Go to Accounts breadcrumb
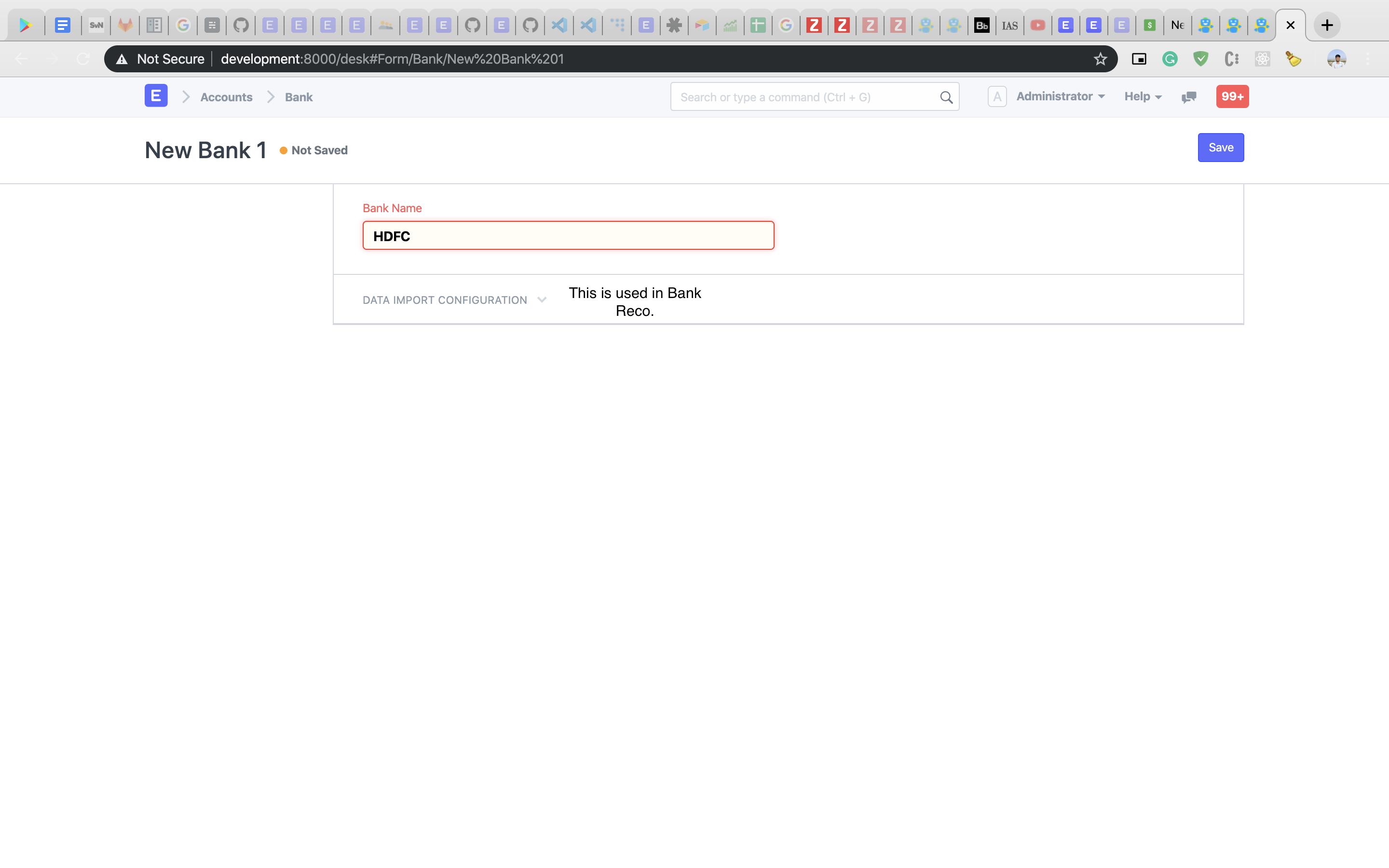This screenshot has width=1389, height=868. (226, 97)
